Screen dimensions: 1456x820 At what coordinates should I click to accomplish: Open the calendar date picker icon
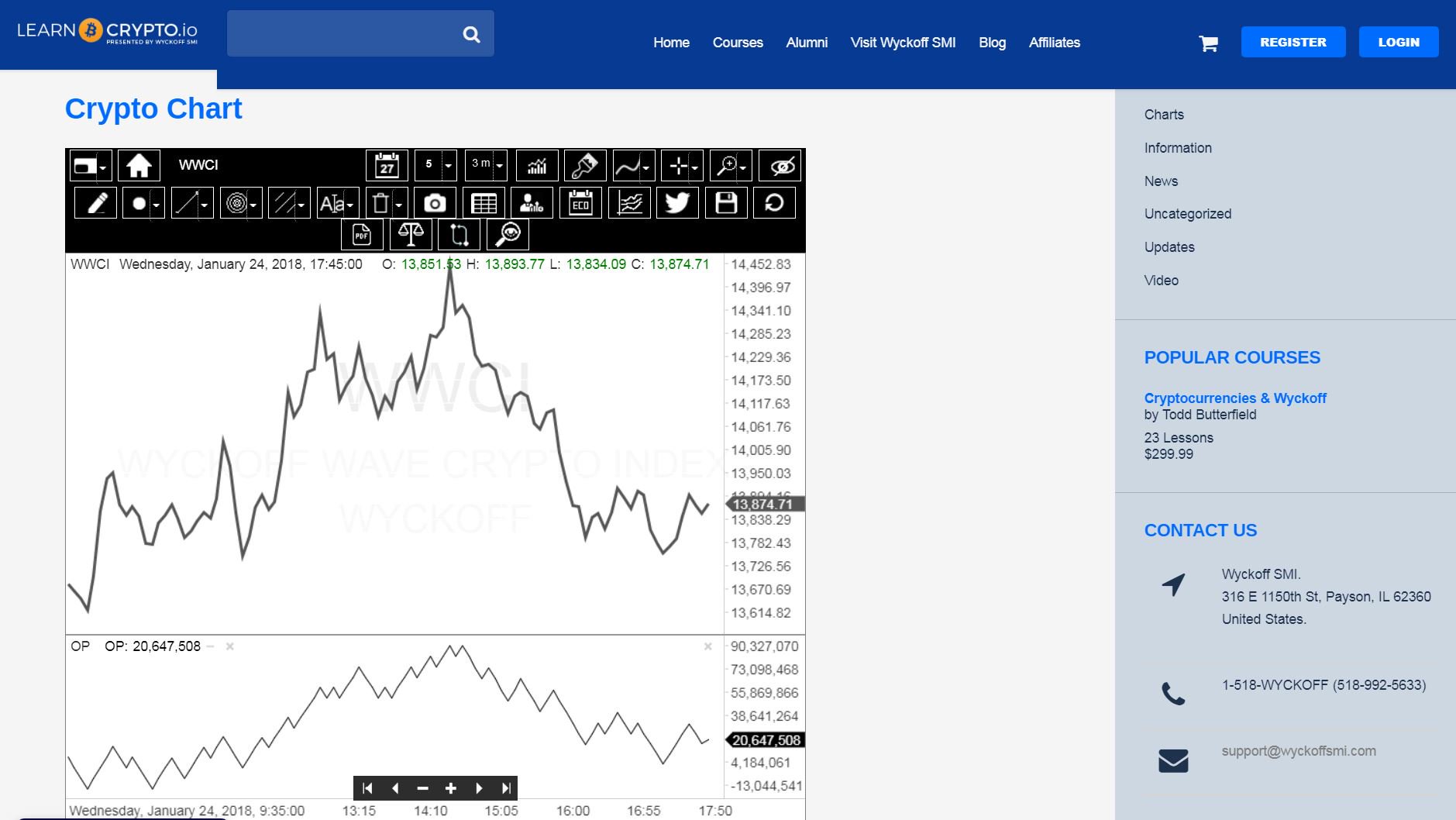point(387,165)
